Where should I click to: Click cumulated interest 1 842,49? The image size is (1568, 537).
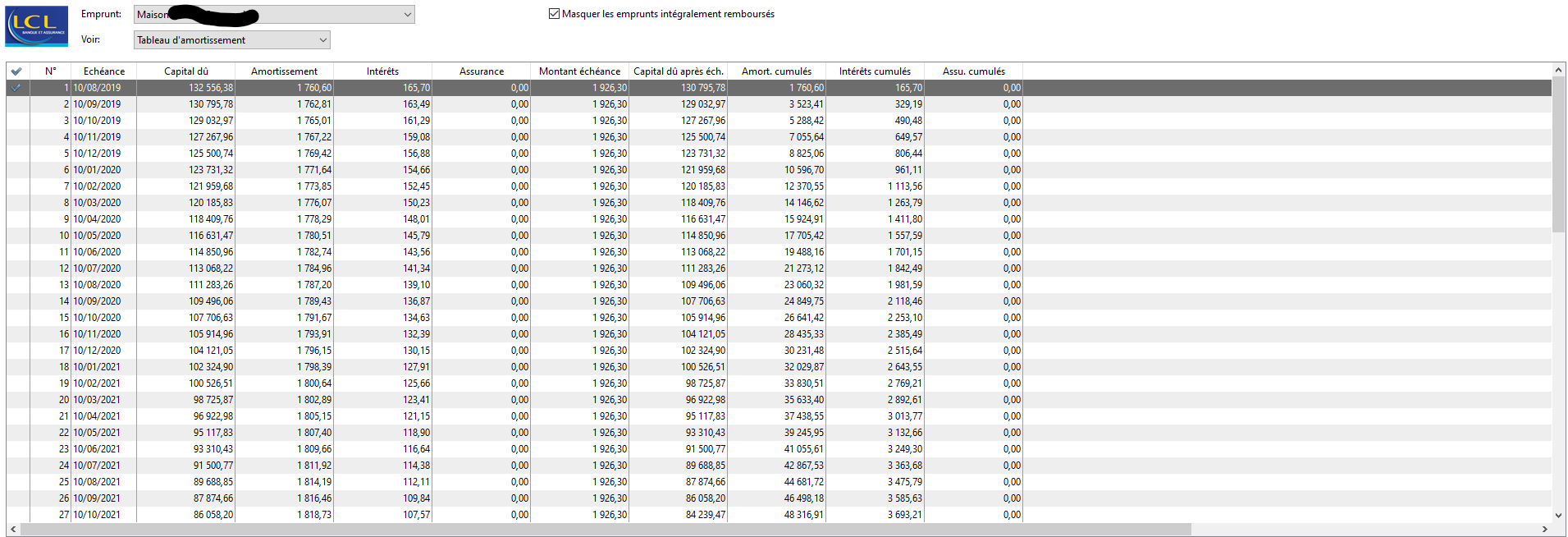point(905,268)
